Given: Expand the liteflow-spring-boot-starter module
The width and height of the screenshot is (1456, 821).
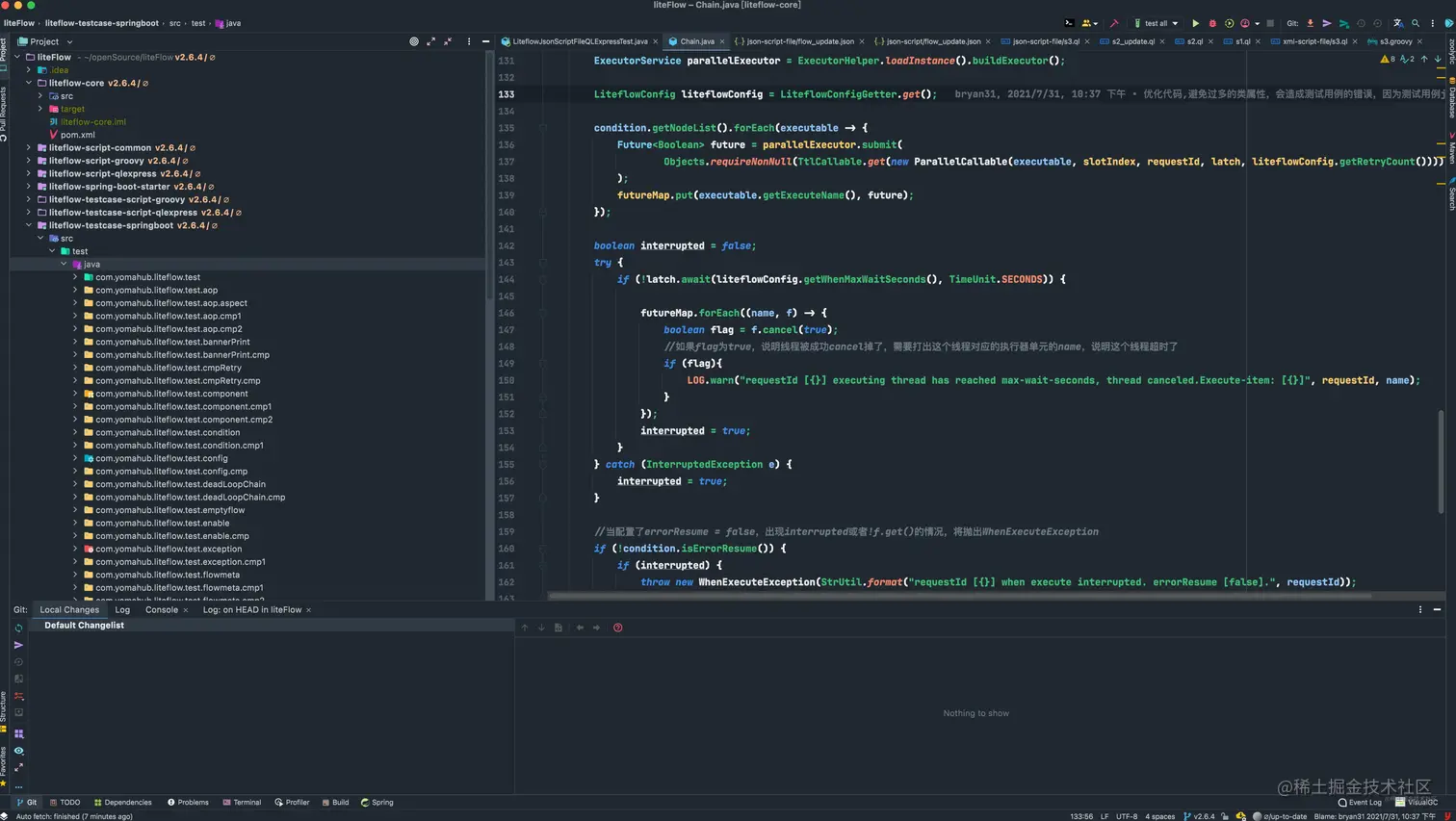Looking at the screenshot, I should click(x=29, y=187).
